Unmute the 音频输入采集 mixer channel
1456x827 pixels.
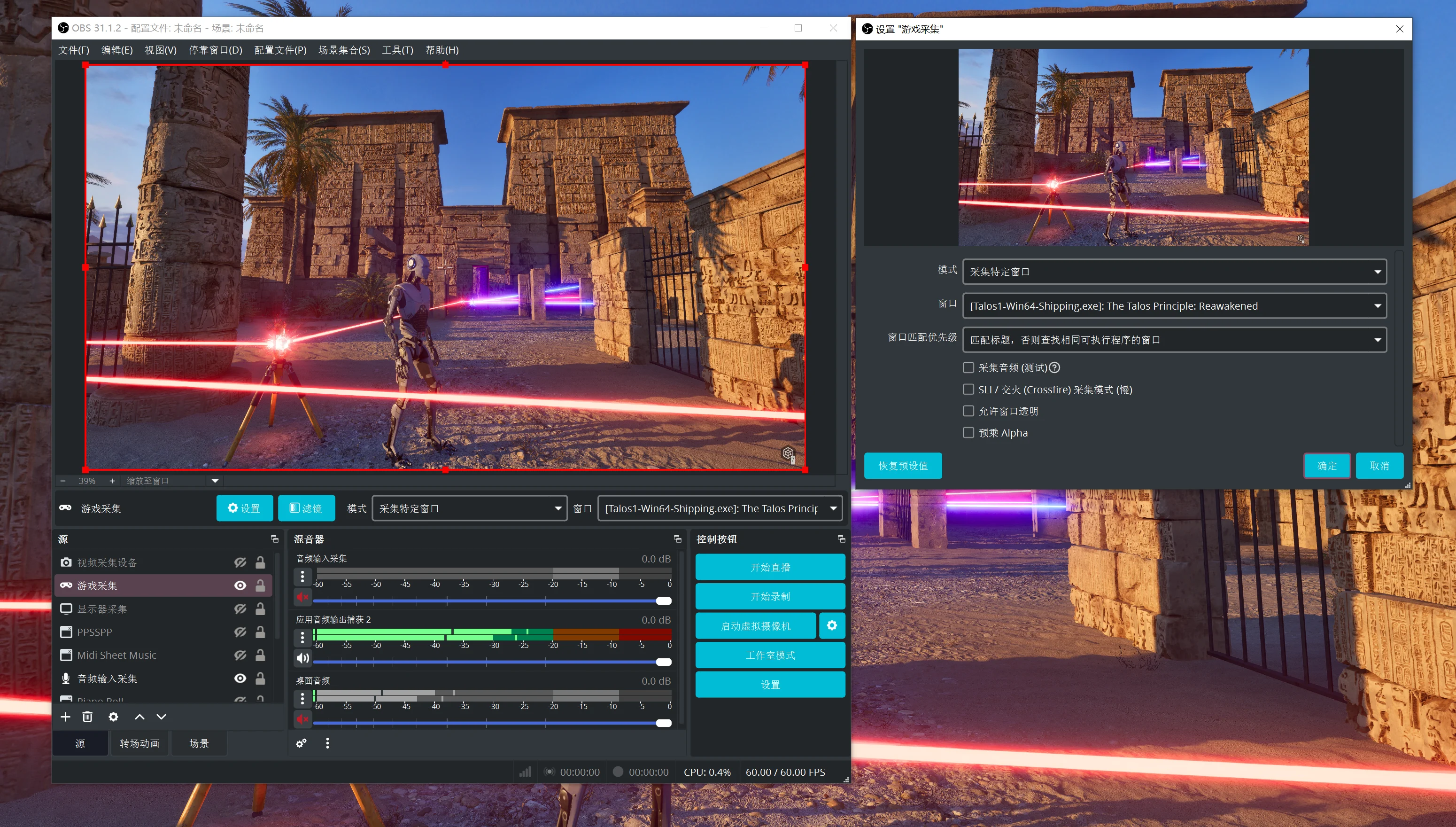click(302, 597)
